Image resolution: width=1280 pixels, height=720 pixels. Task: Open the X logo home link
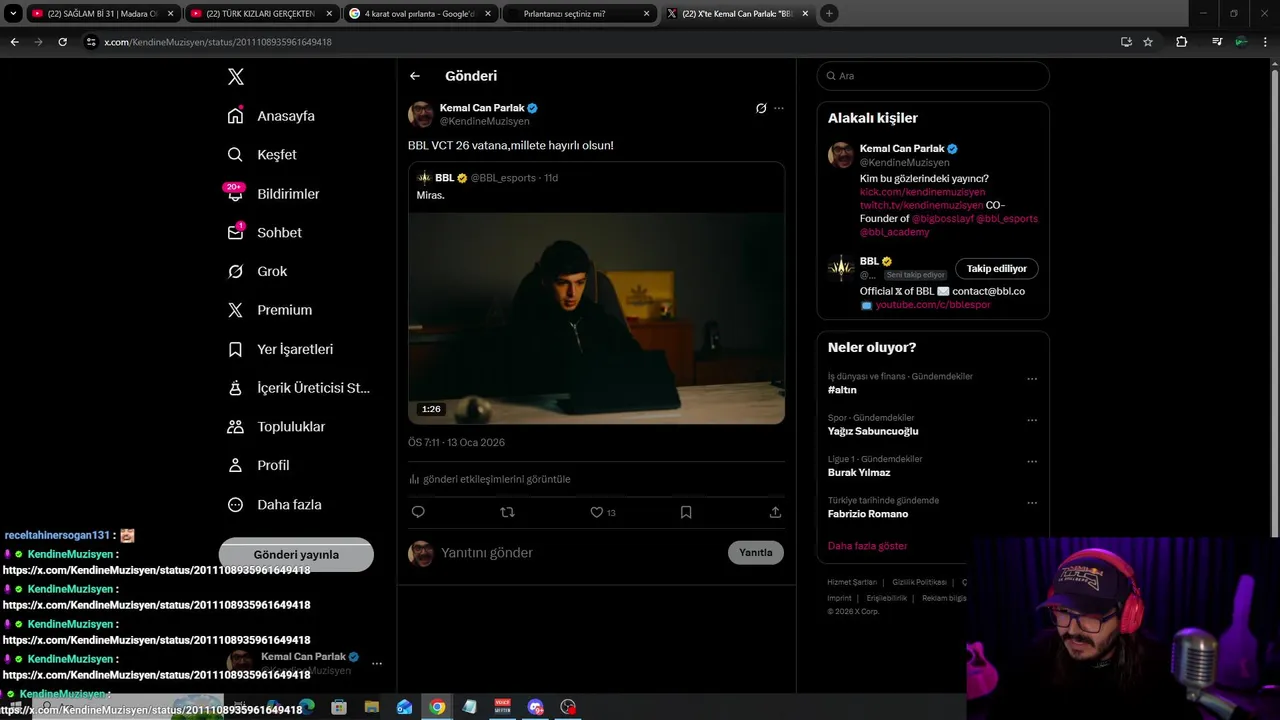pyautogui.click(x=235, y=77)
